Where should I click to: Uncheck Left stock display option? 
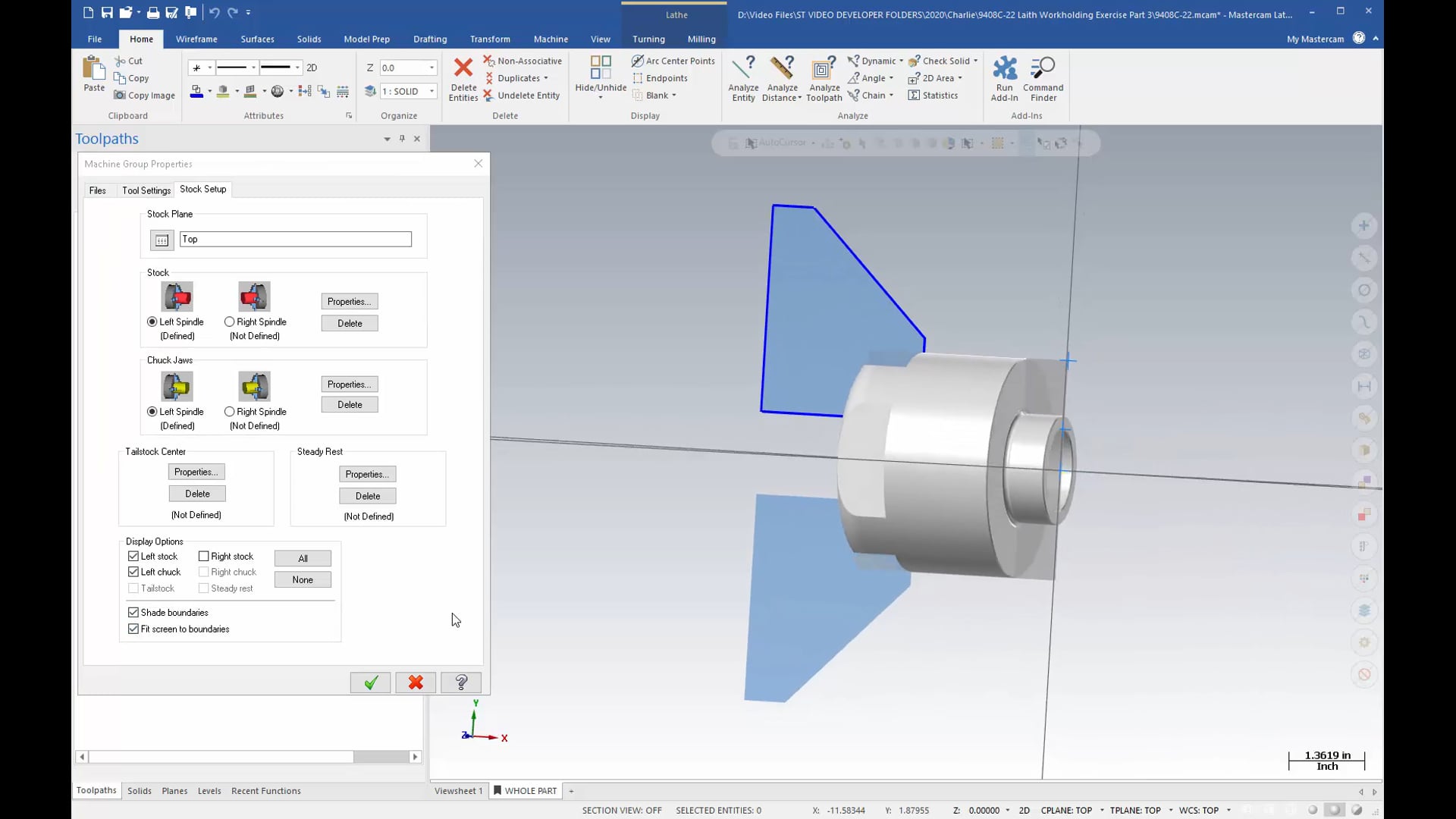point(133,556)
